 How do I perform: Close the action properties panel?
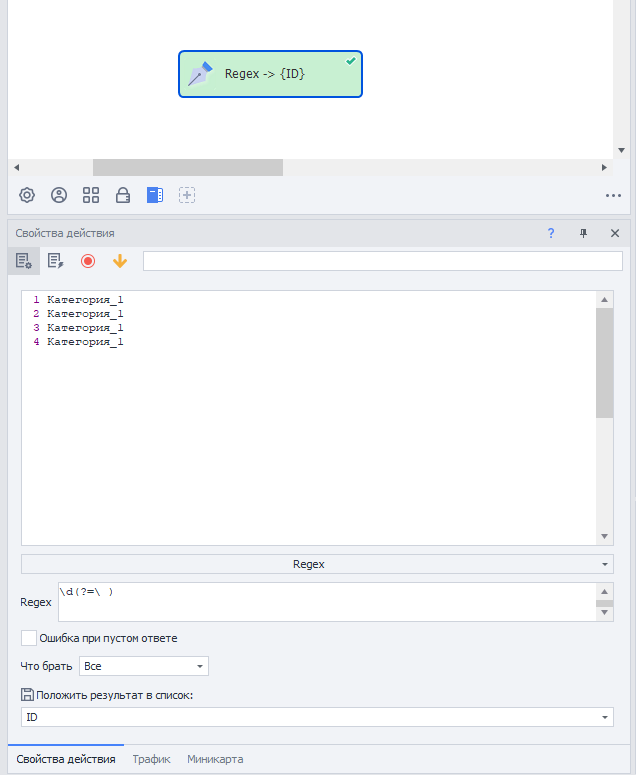click(615, 233)
